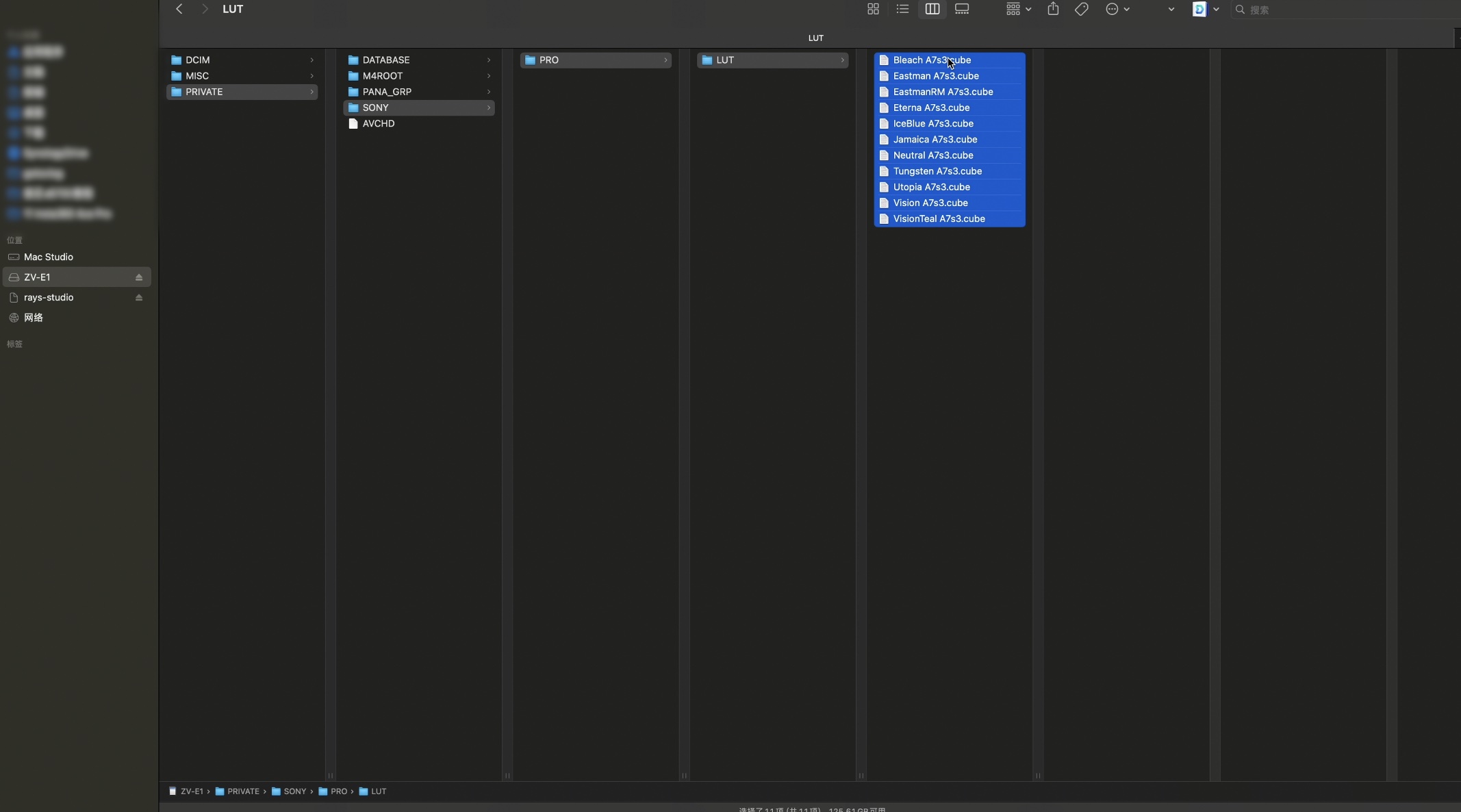Select VisionTeal A7s3.cube file

pos(950,218)
